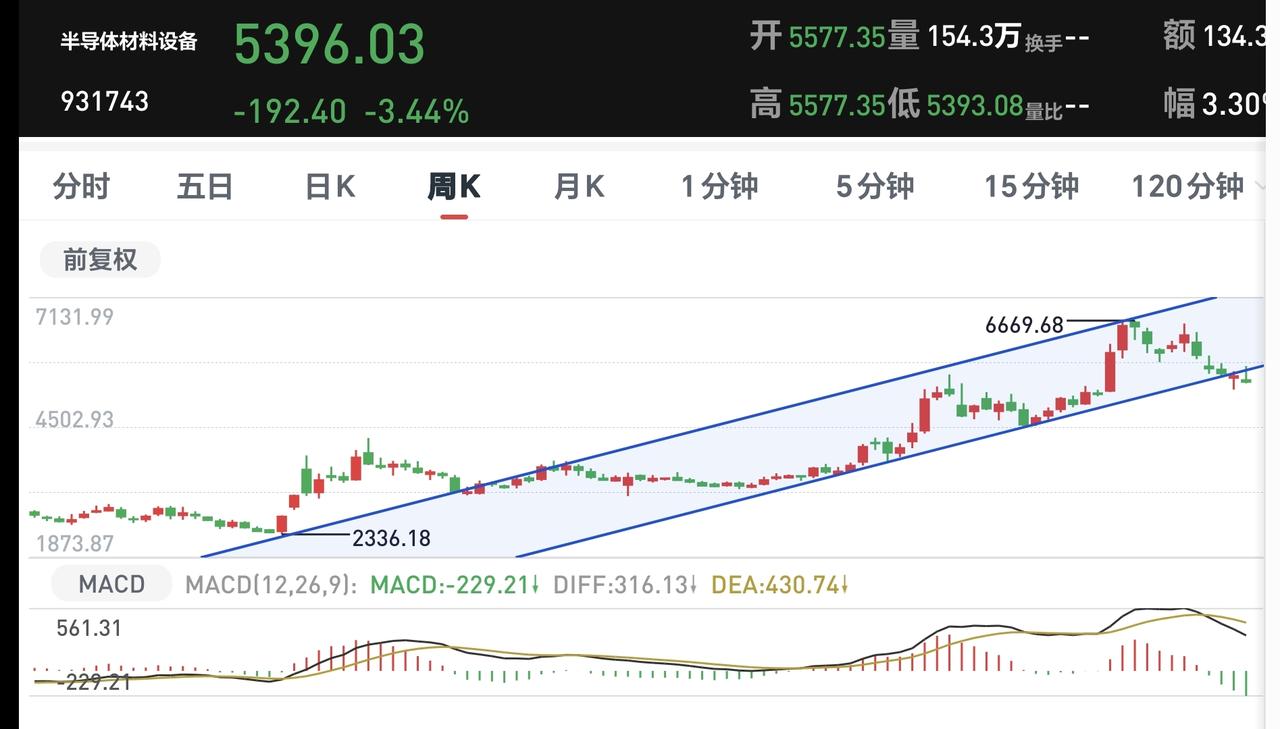Click the latest green MACD histogram bar
The width and height of the screenshot is (1280, 729).
pyautogui.click(x=1246, y=683)
